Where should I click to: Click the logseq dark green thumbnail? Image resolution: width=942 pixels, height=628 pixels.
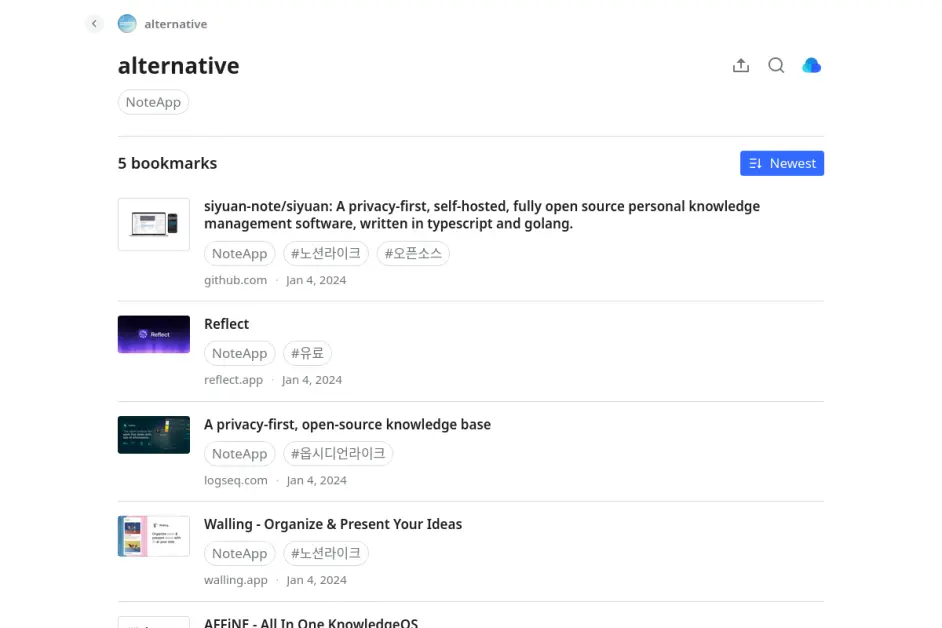click(x=154, y=434)
